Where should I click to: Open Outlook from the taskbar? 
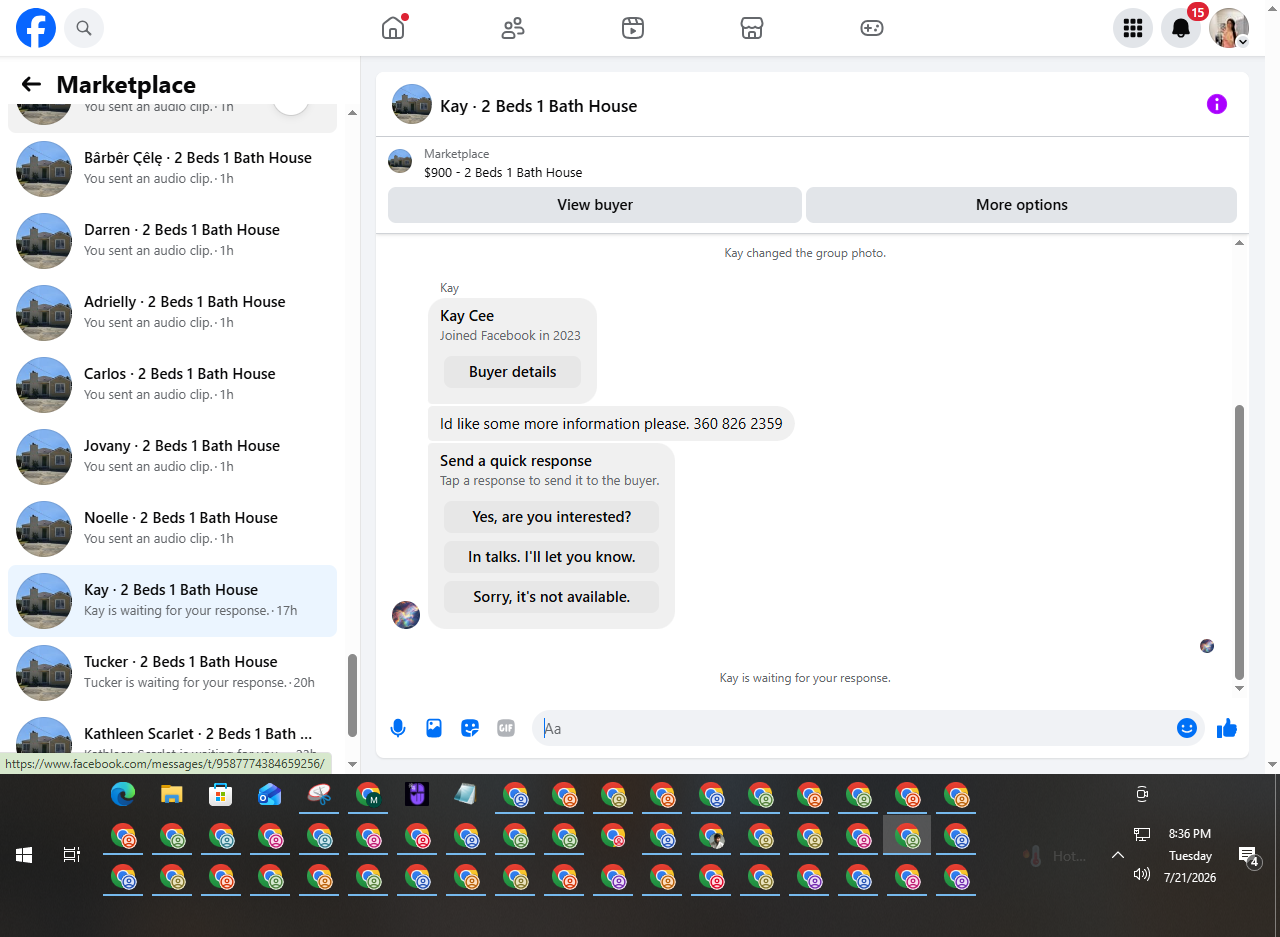pyautogui.click(x=270, y=794)
